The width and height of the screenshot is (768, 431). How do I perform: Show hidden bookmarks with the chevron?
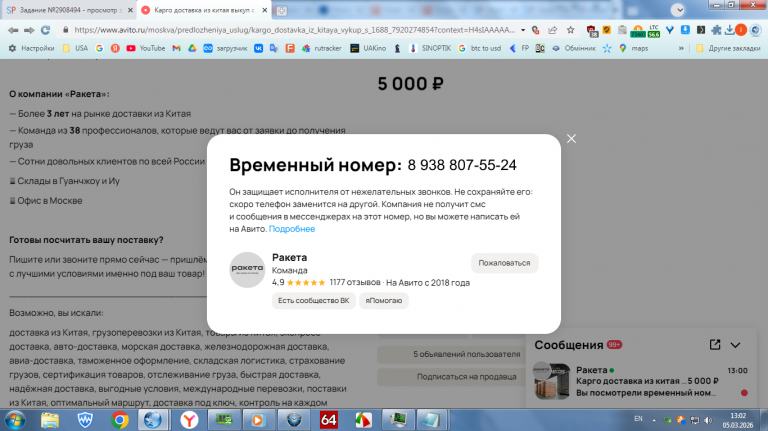(x=681, y=48)
